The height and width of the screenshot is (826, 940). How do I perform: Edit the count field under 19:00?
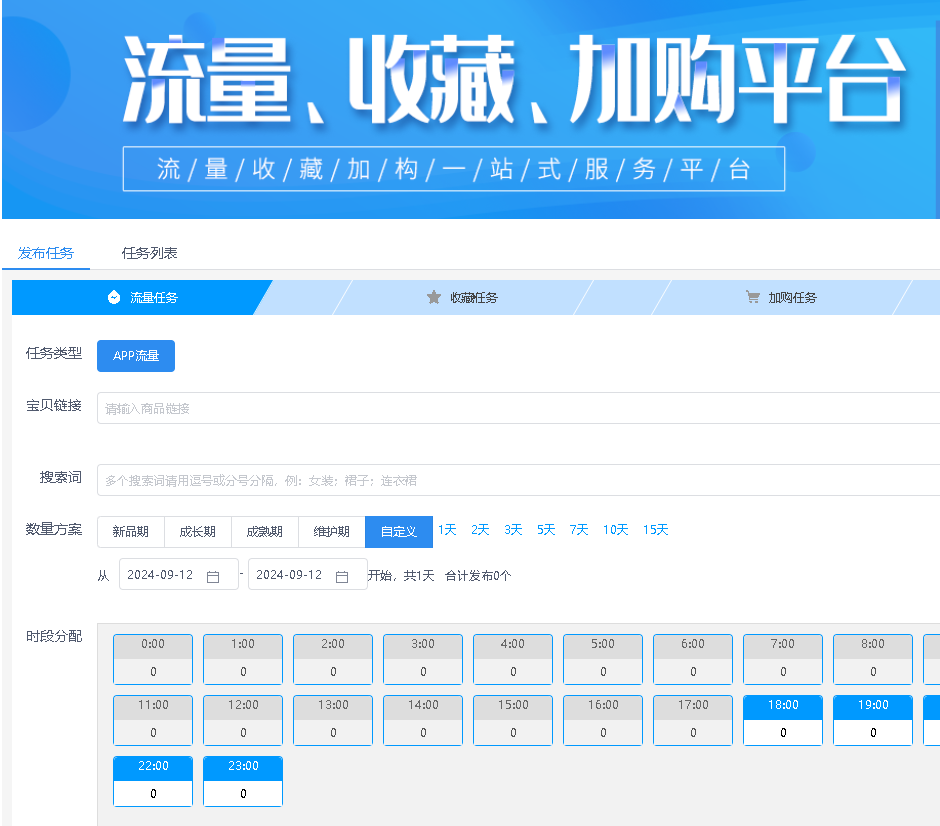873,732
